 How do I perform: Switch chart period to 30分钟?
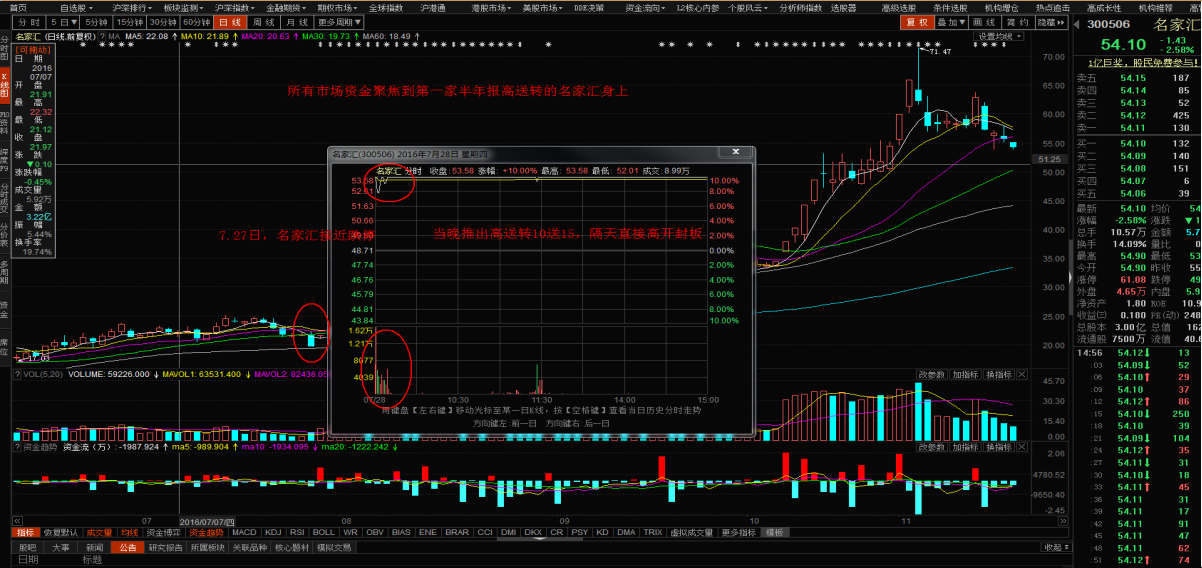click(163, 21)
